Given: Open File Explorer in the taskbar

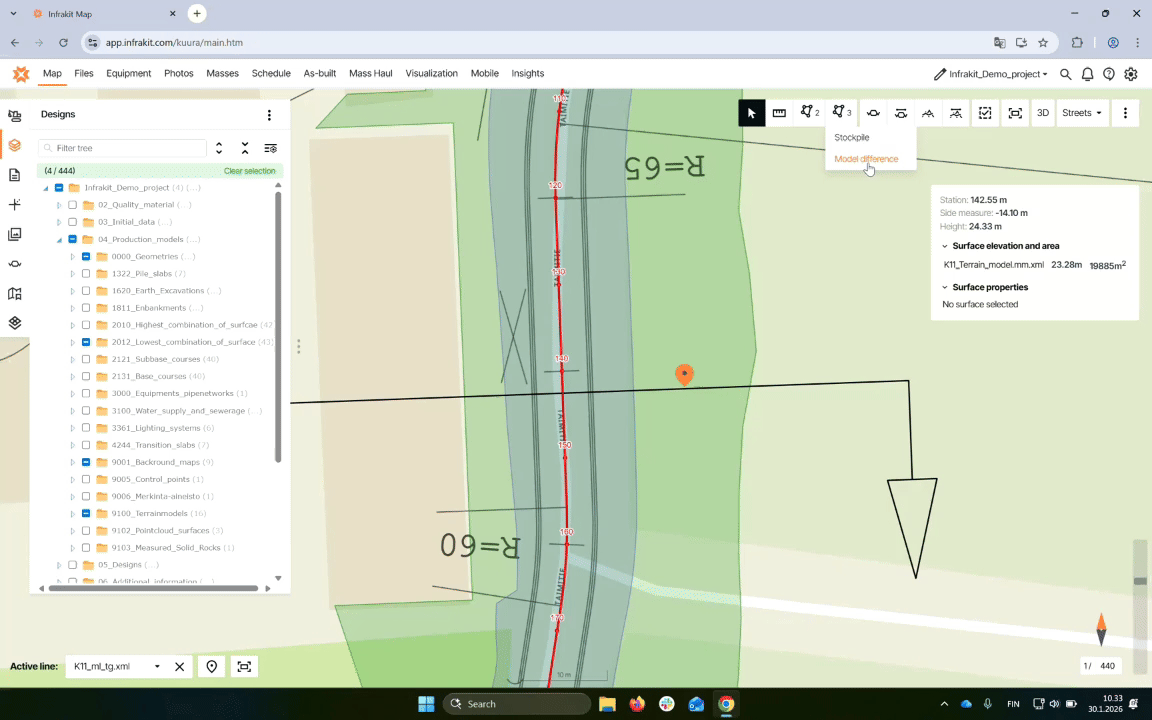Looking at the screenshot, I should click(607, 704).
